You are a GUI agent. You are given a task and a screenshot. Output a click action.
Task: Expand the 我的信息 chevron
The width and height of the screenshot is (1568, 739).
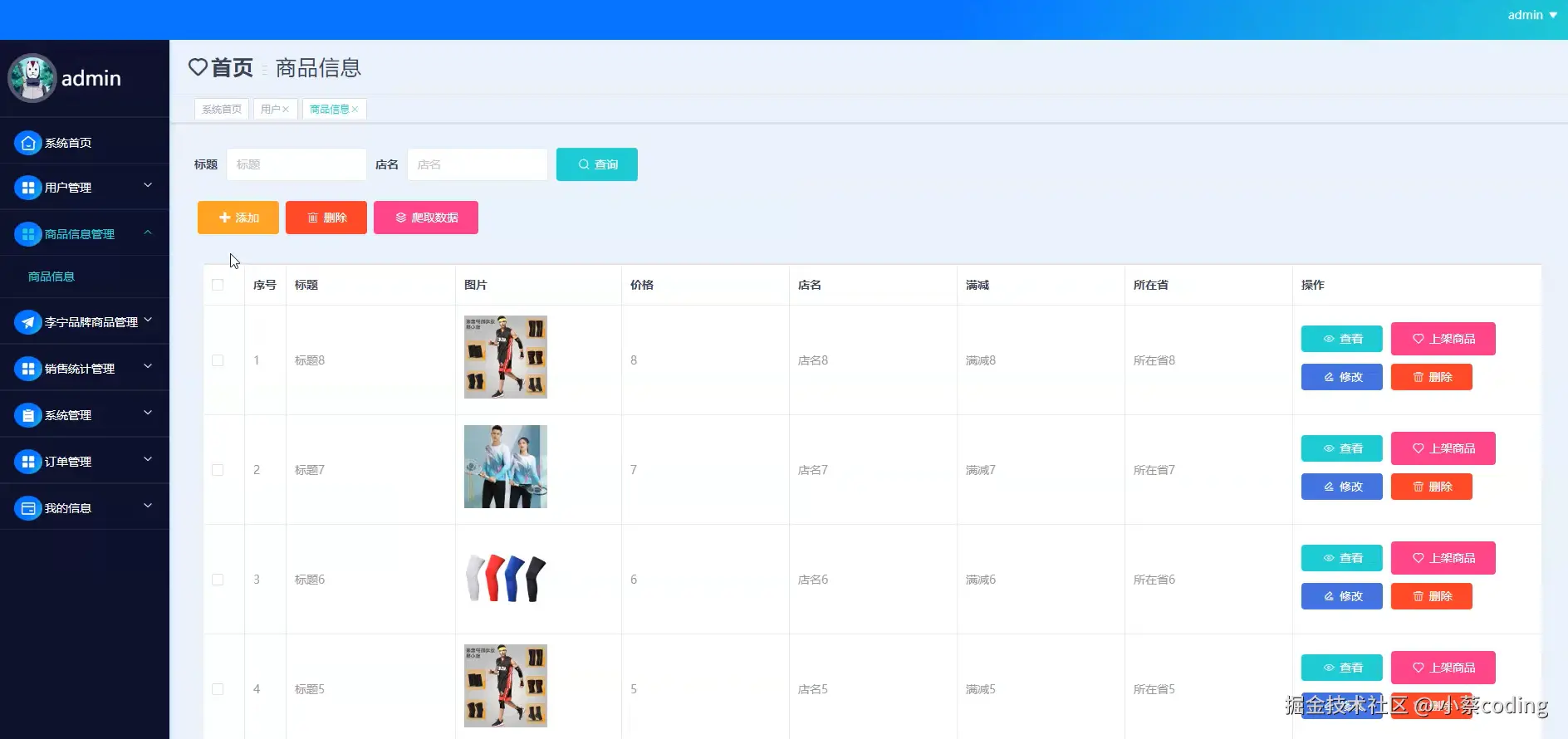(x=148, y=506)
